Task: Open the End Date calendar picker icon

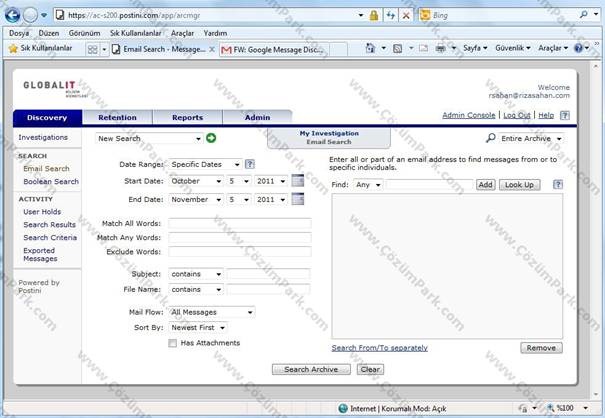Action: pos(297,199)
